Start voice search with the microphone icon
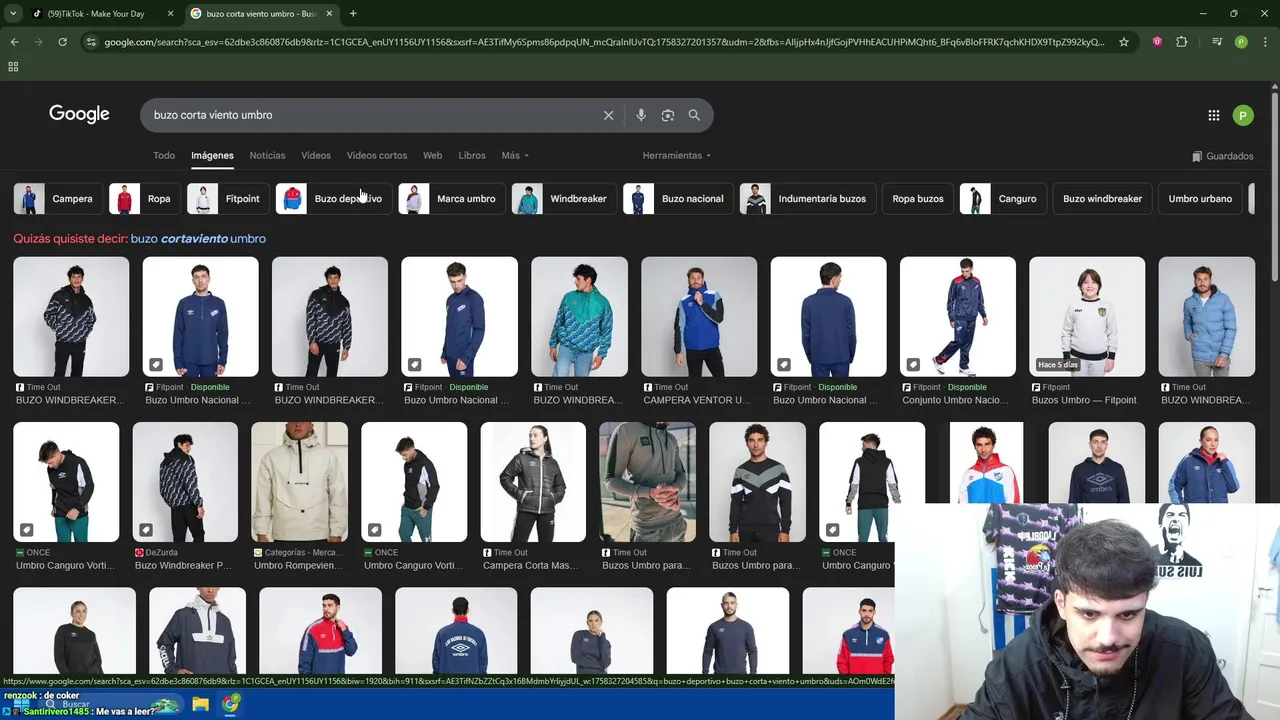 pos(641,115)
